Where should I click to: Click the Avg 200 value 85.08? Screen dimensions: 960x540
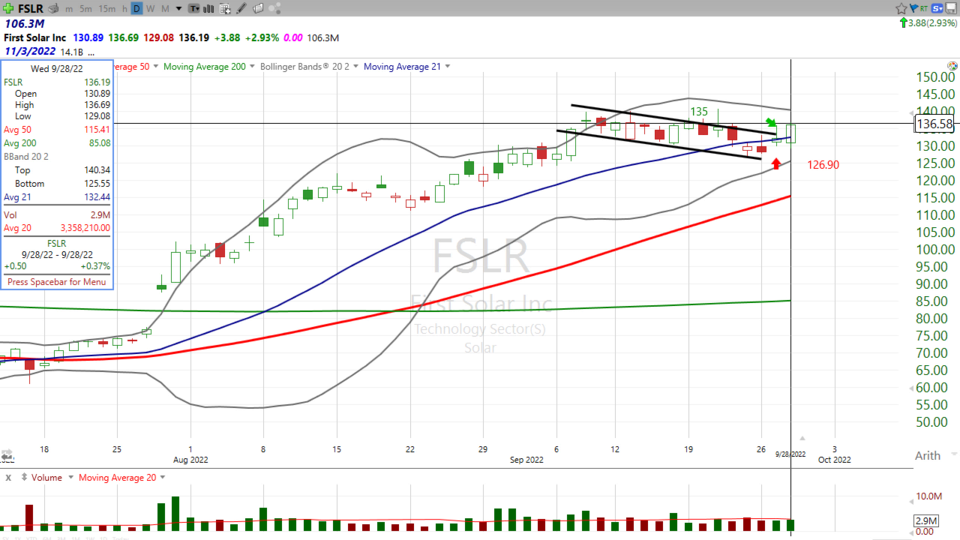point(99,143)
